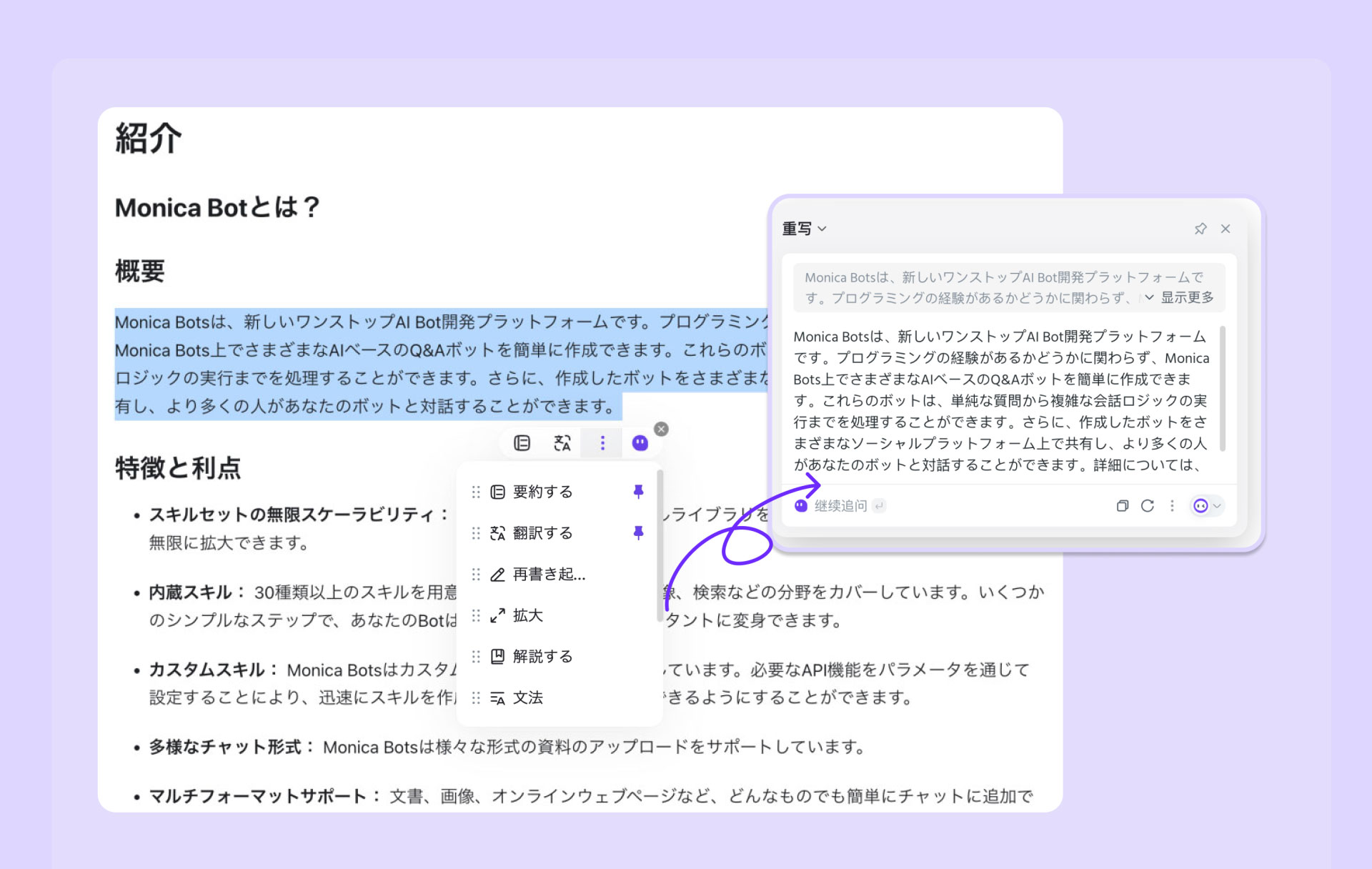
Task: Click the rewritten text in result panel
Action: coord(1000,400)
